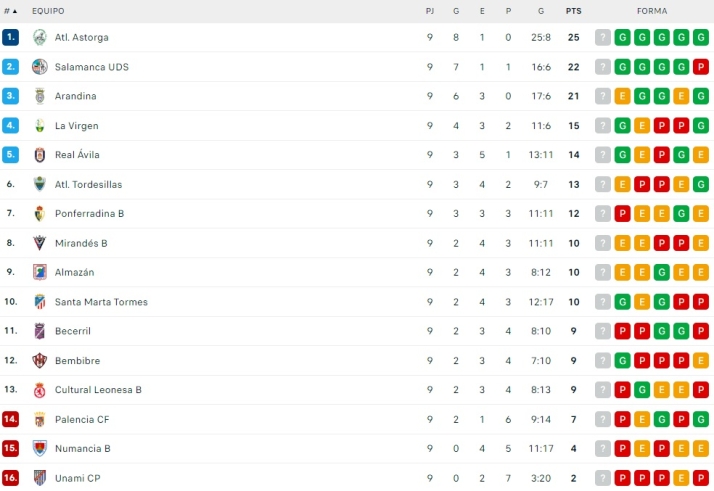Click the Real Ávila club badge
This screenshot has height=491, width=714.
(40, 155)
